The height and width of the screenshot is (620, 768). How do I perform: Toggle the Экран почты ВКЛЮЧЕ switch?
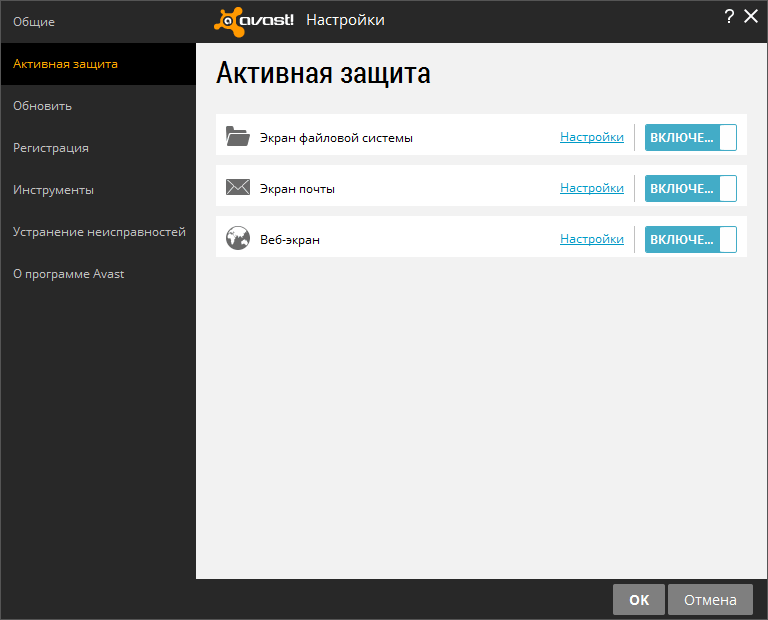pos(691,188)
